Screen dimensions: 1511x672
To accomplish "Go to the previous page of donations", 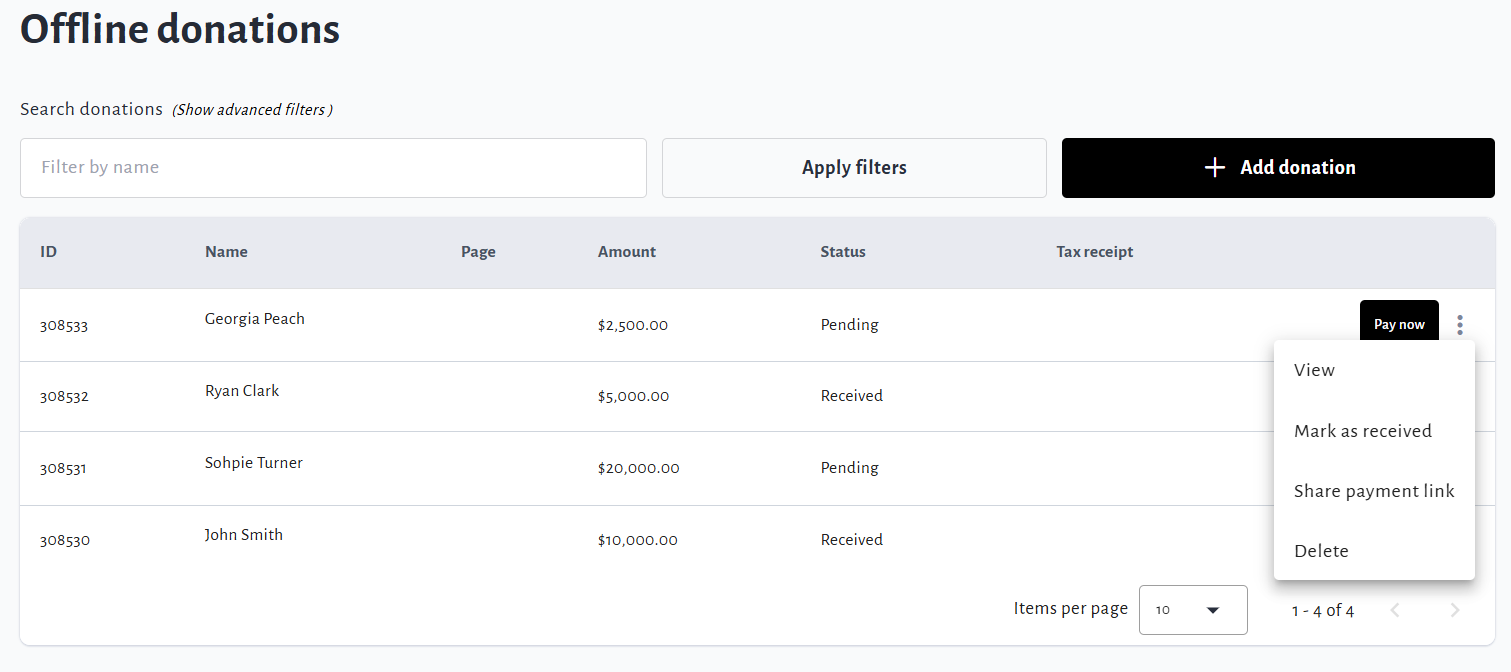I will pyautogui.click(x=1395, y=610).
